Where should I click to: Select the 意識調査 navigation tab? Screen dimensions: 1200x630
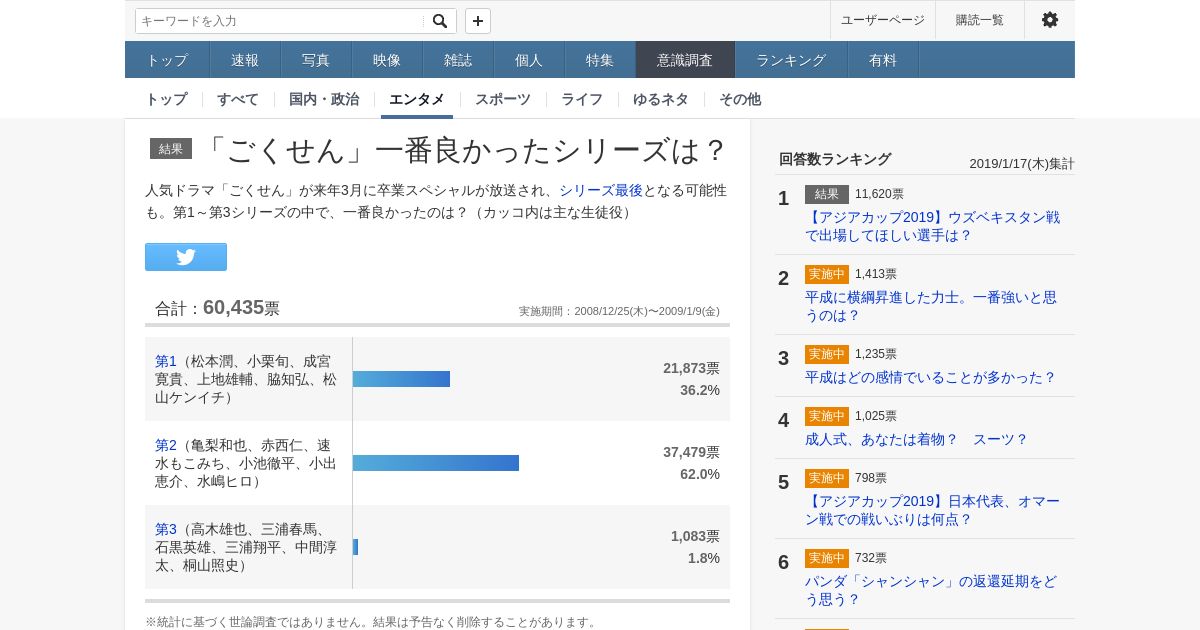point(685,60)
